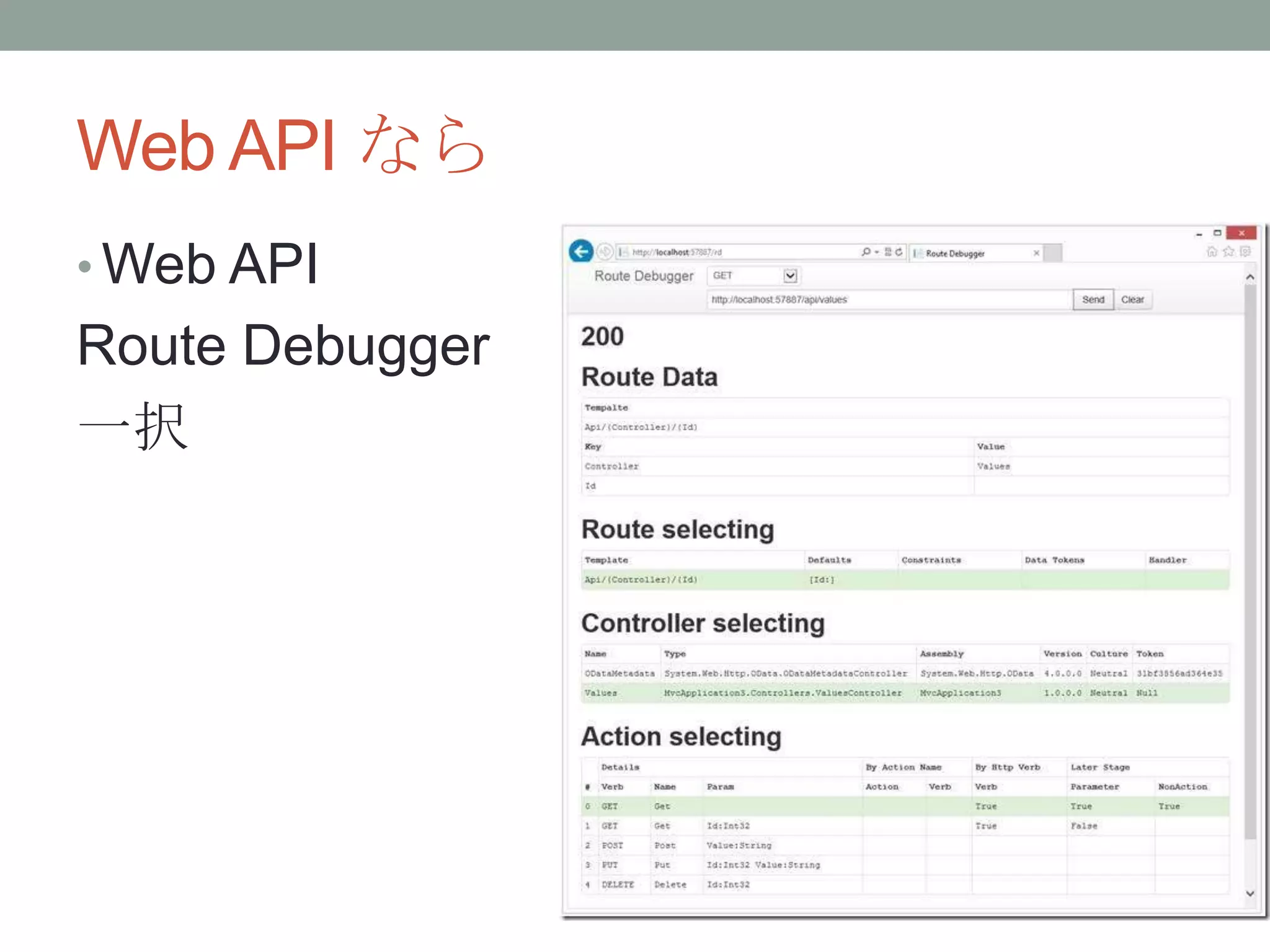Click the Clear button
Image resolution: width=1270 pixels, height=952 pixels.
click(x=1132, y=299)
